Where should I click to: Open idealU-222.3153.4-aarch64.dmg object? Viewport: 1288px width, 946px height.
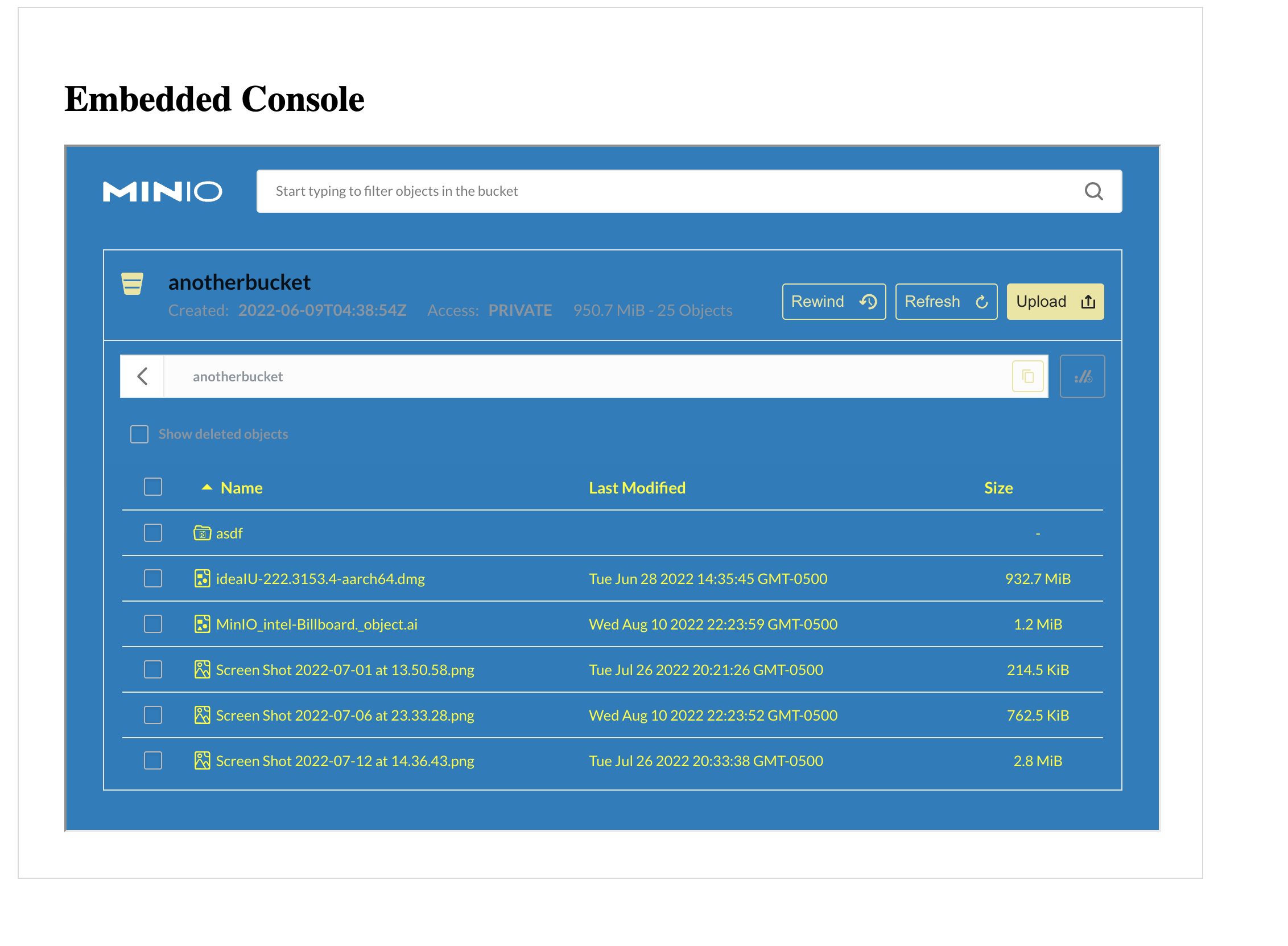click(x=320, y=579)
